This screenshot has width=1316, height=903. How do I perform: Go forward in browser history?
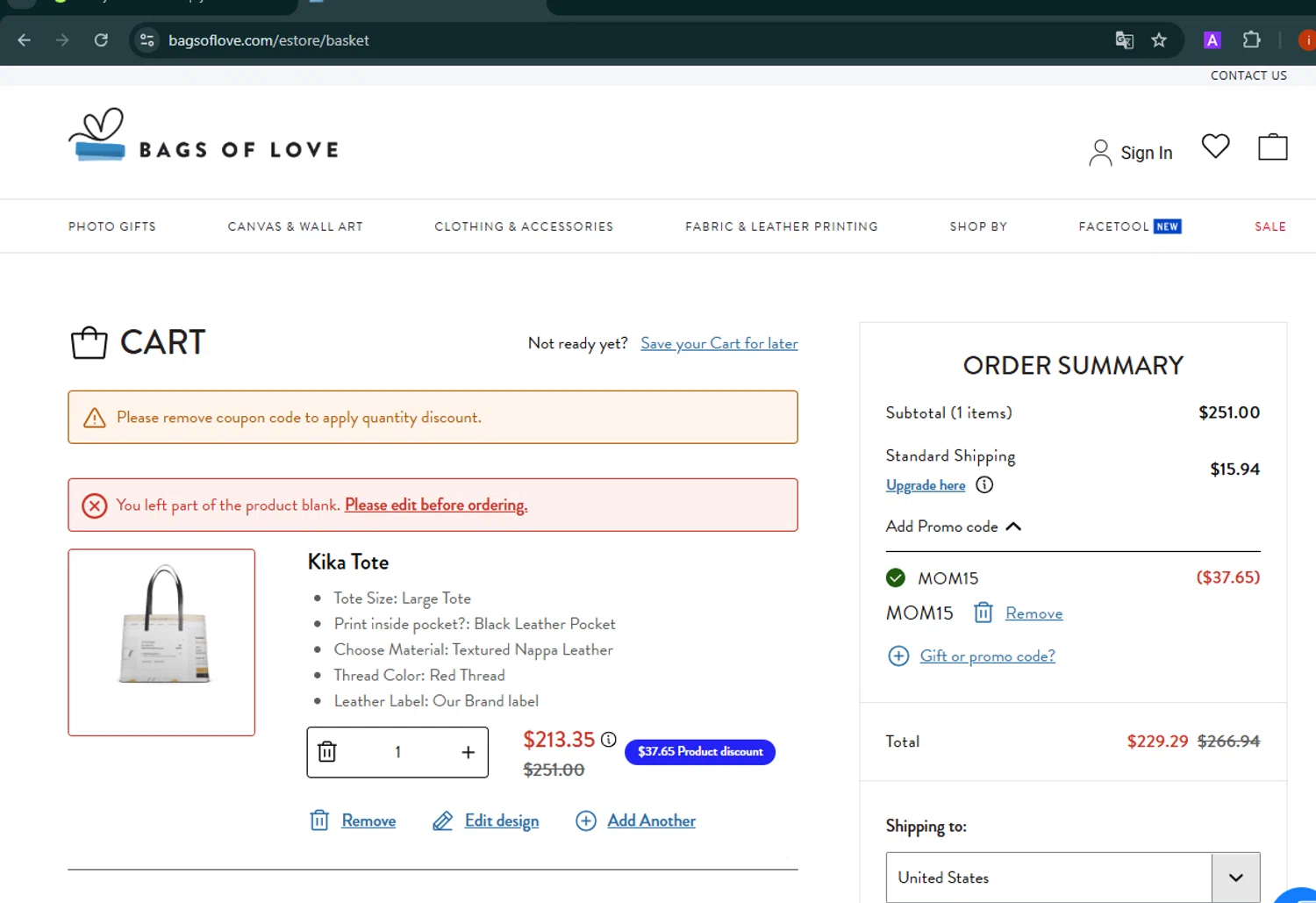click(x=62, y=40)
